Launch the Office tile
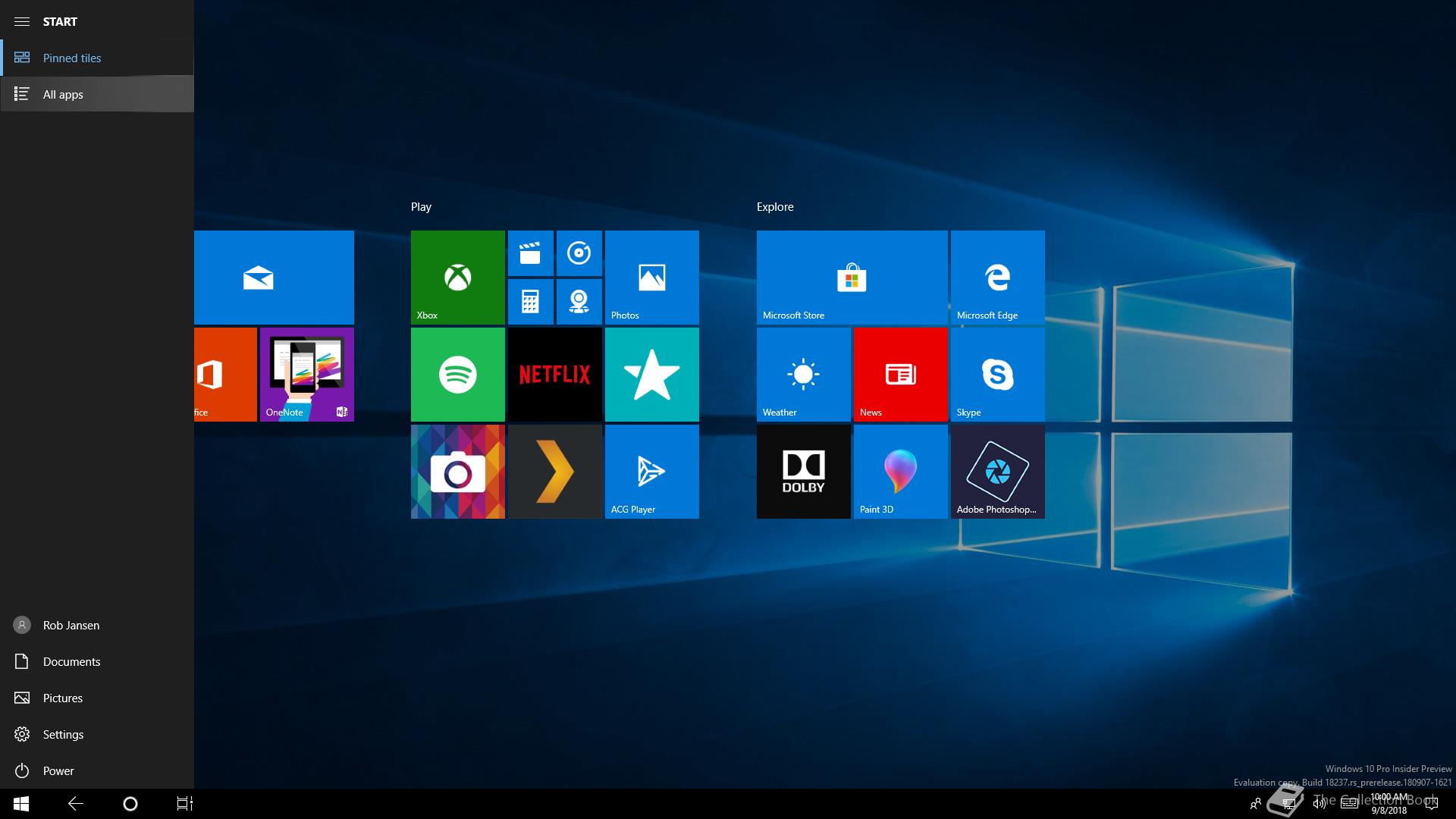This screenshot has height=819, width=1456. point(225,375)
